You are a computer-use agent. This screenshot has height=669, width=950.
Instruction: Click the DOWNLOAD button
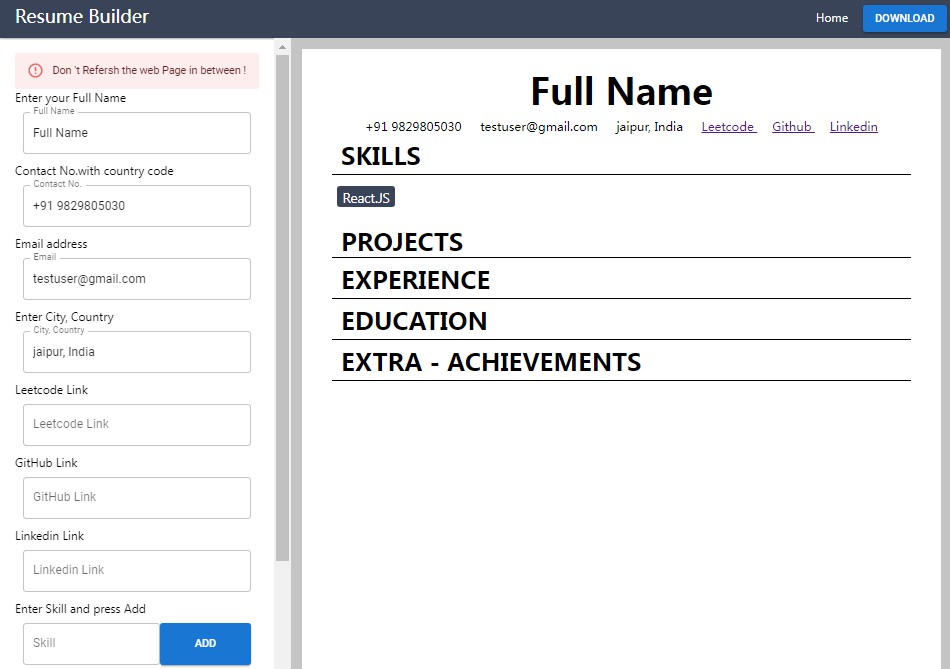pyautogui.click(x=904, y=18)
